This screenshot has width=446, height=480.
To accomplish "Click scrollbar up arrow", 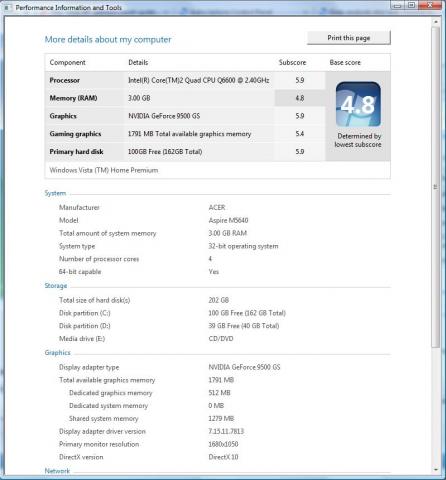I will click(x=436, y=22).
